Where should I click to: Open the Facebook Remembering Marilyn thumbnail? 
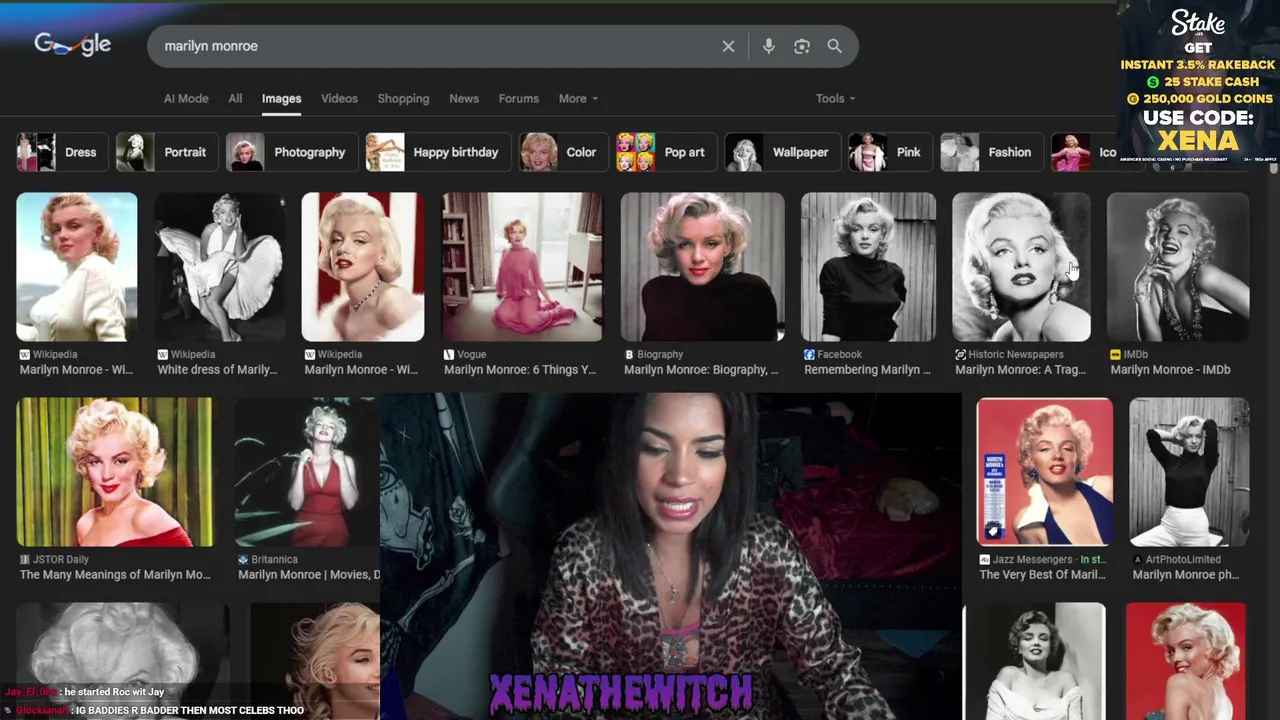[x=868, y=267]
